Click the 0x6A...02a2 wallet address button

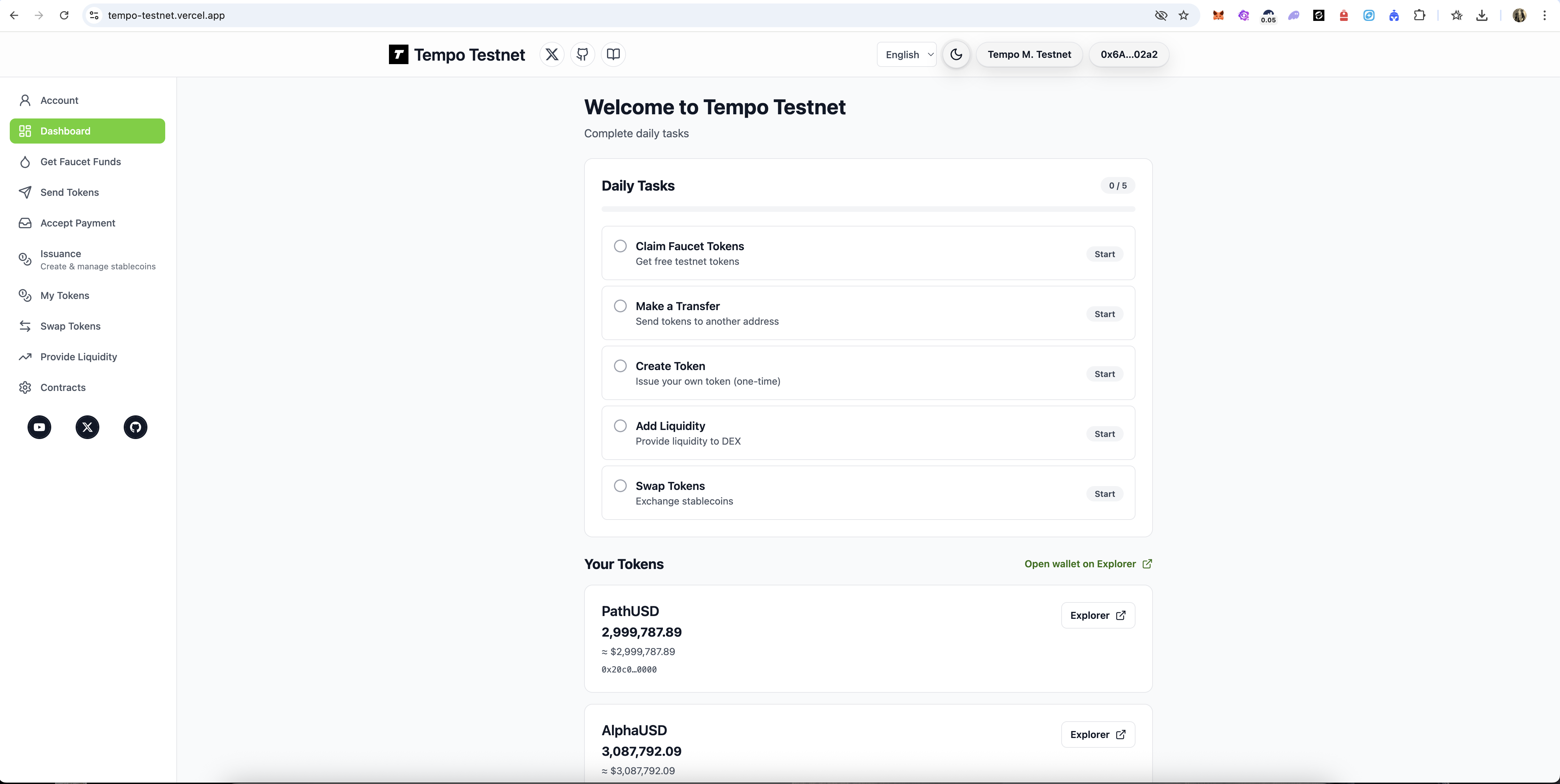pos(1129,54)
